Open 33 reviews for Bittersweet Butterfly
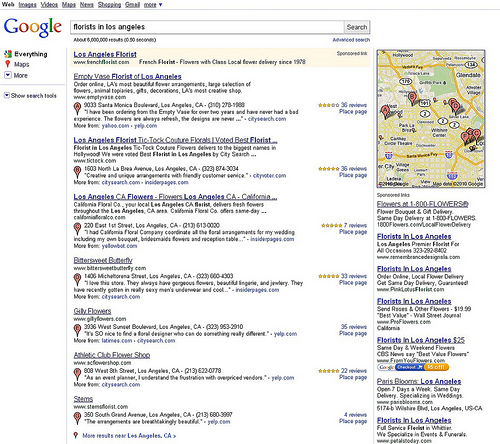This screenshot has height=444, width=500. [x=354, y=276]
